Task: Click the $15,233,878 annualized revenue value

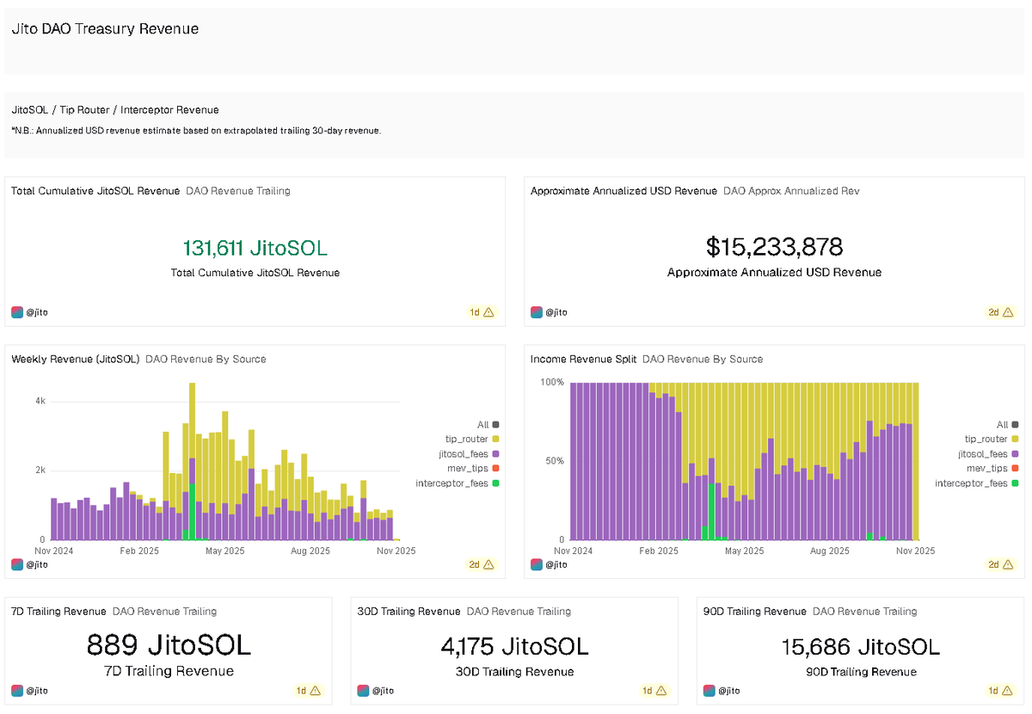Action: coord(774,247)
